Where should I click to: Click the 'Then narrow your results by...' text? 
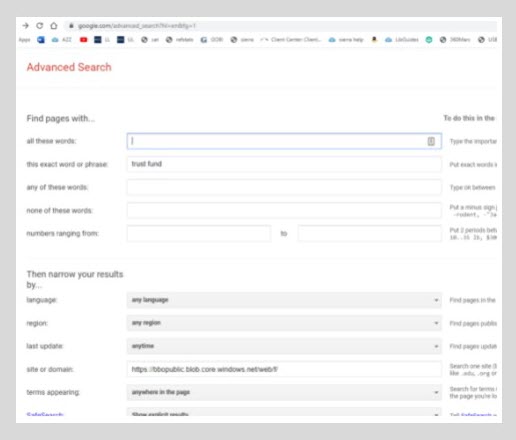(x=75, y=279)
